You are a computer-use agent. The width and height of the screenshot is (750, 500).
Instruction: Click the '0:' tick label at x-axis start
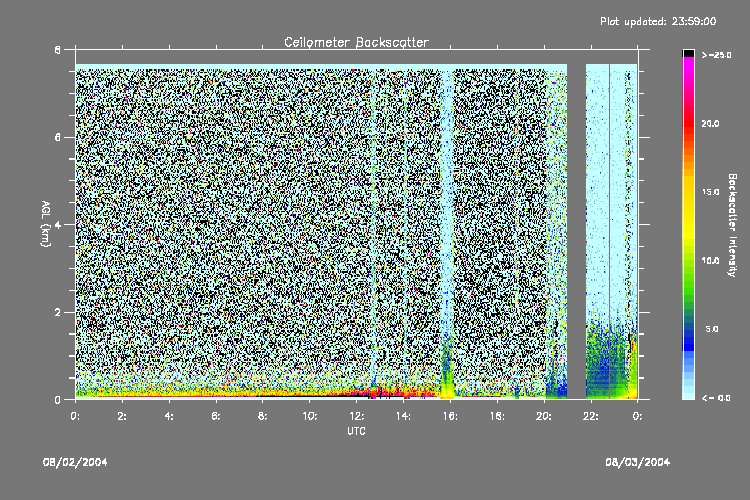coord(76,416)
